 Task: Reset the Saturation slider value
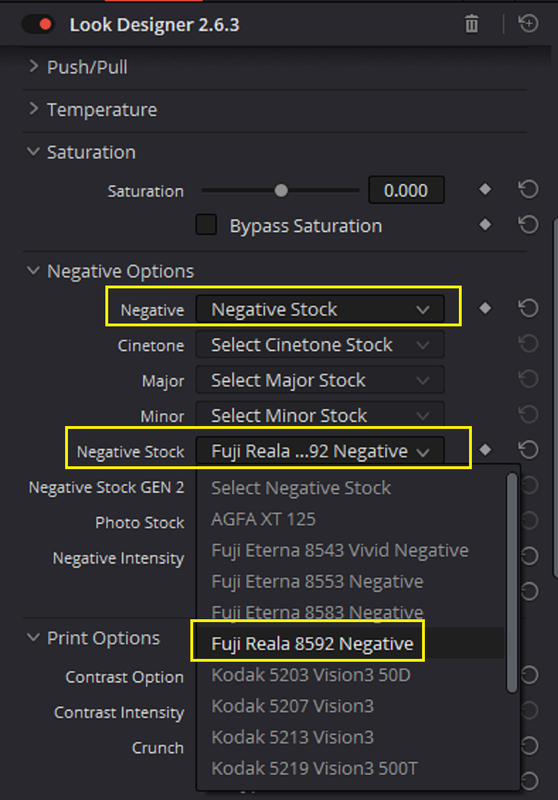point(528,190)
